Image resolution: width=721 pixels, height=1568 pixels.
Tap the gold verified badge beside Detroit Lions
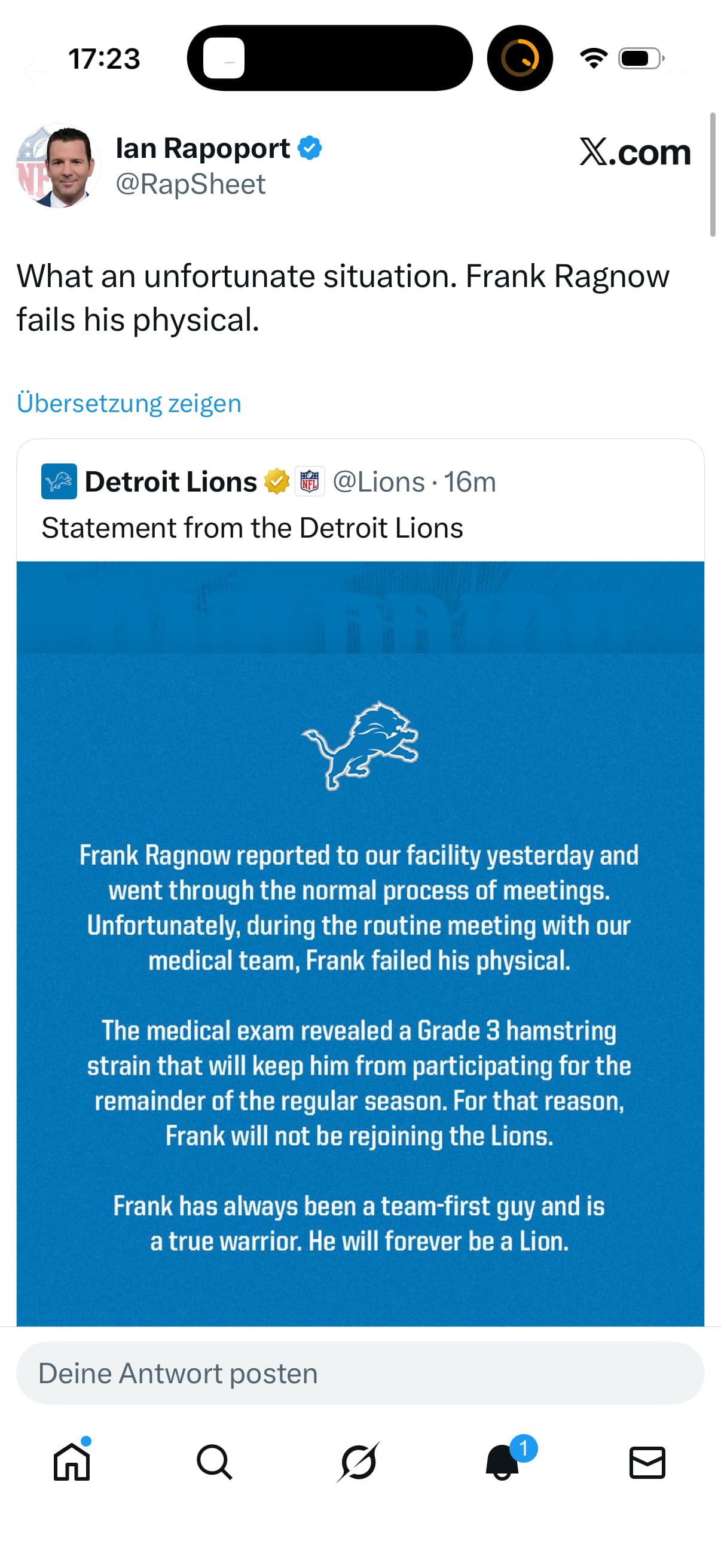(x=277, y=481)
